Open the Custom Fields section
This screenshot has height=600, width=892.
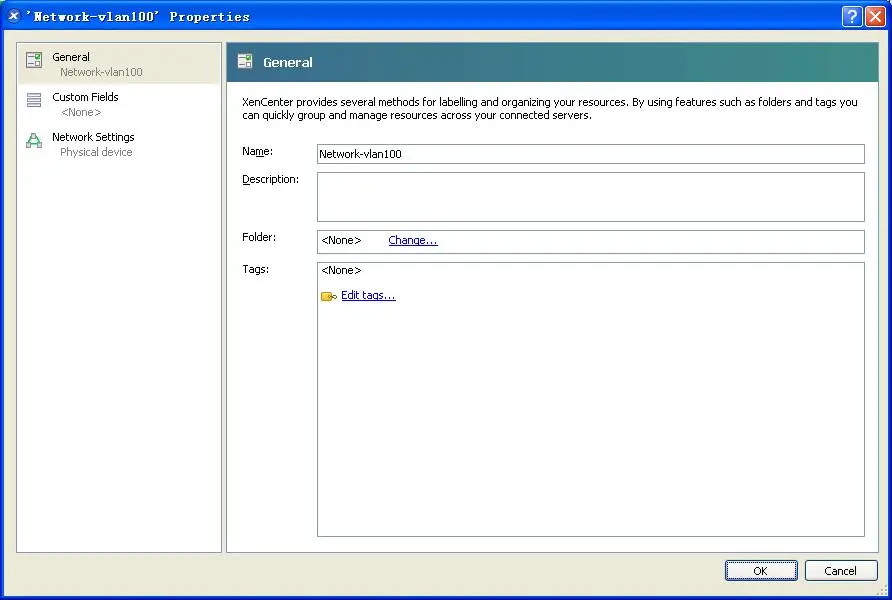(85, 97)
